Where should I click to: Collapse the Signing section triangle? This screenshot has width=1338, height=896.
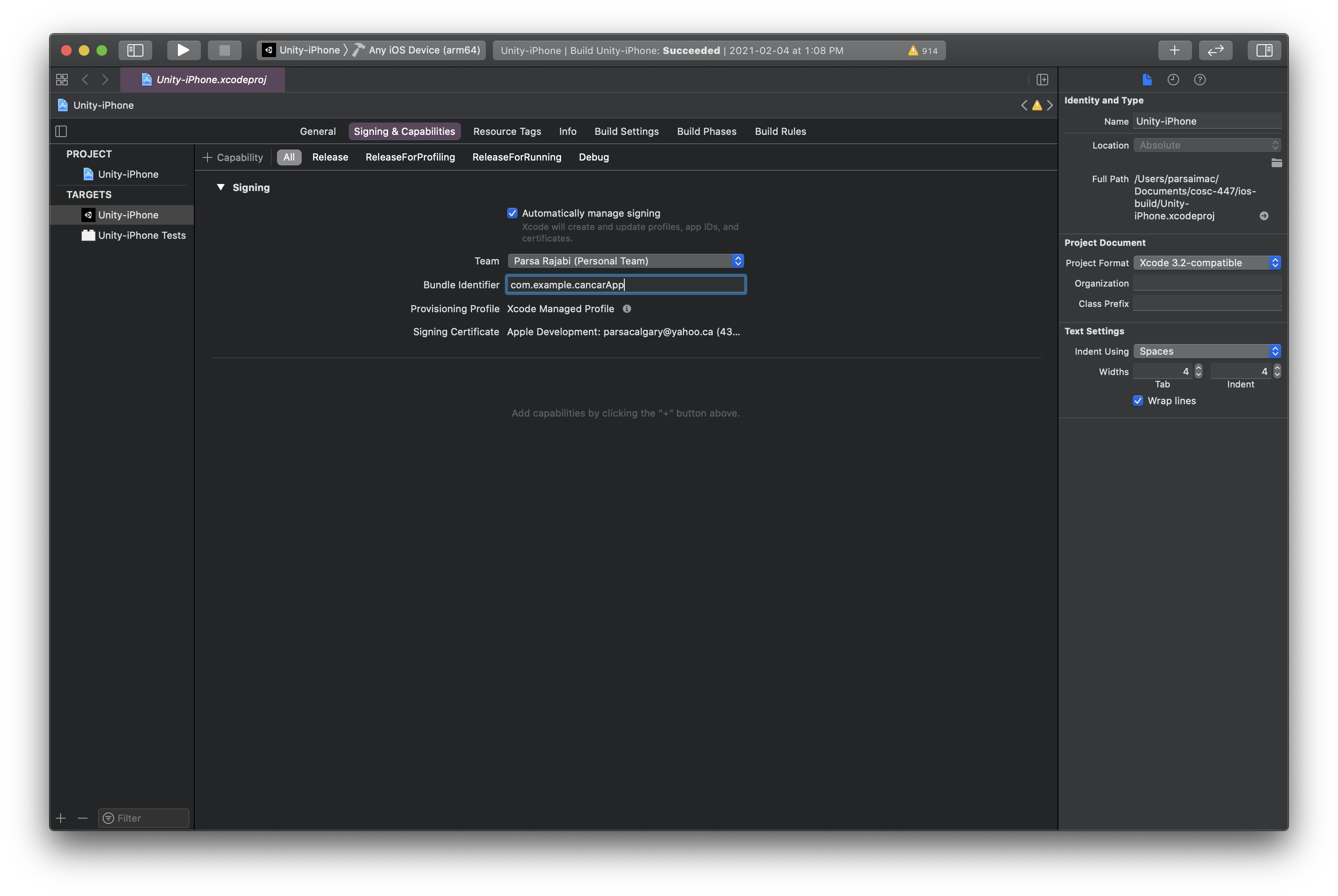221,188
